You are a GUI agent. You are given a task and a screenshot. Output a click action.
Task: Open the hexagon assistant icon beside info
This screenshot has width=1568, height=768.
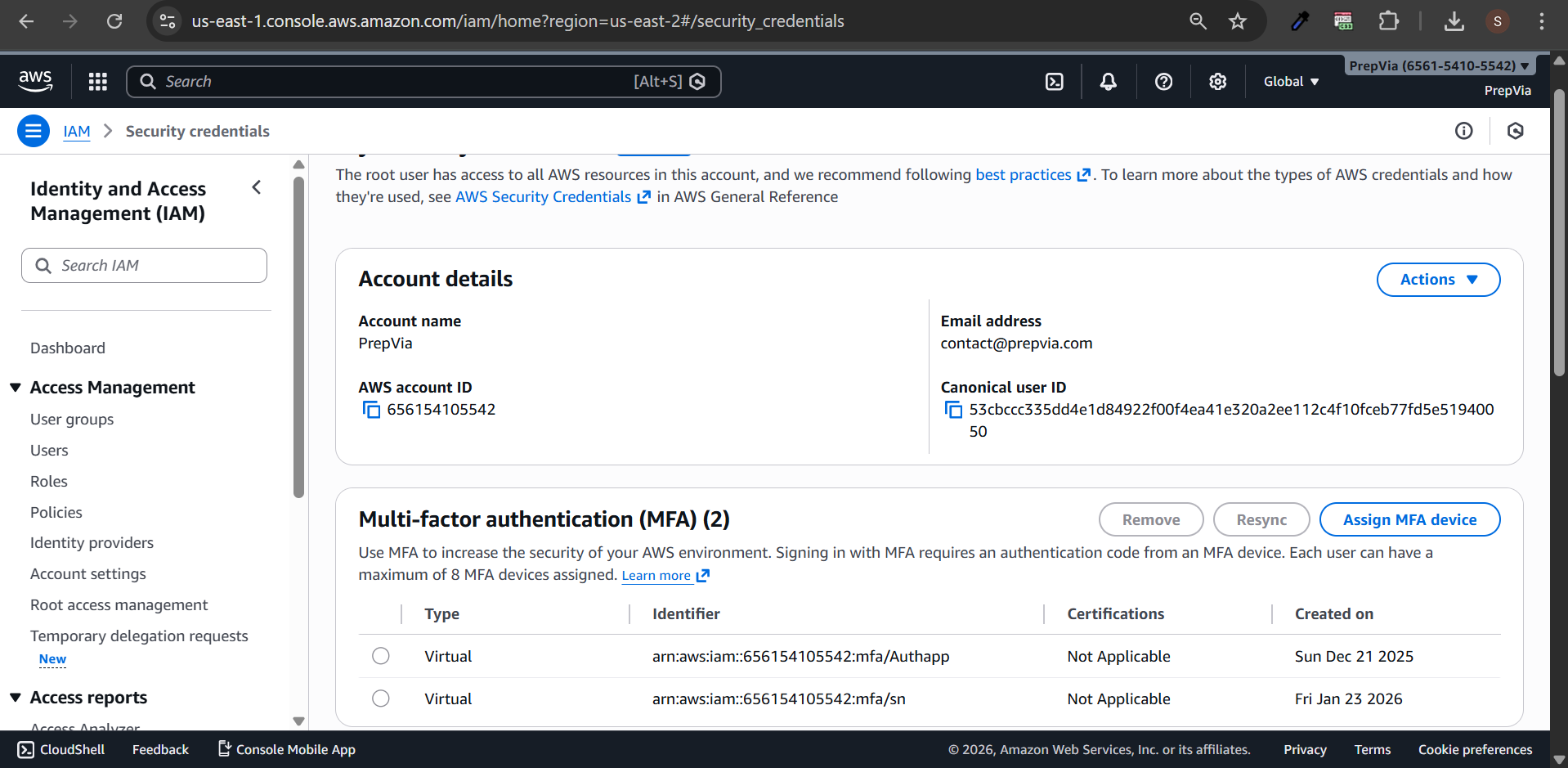1516,131
